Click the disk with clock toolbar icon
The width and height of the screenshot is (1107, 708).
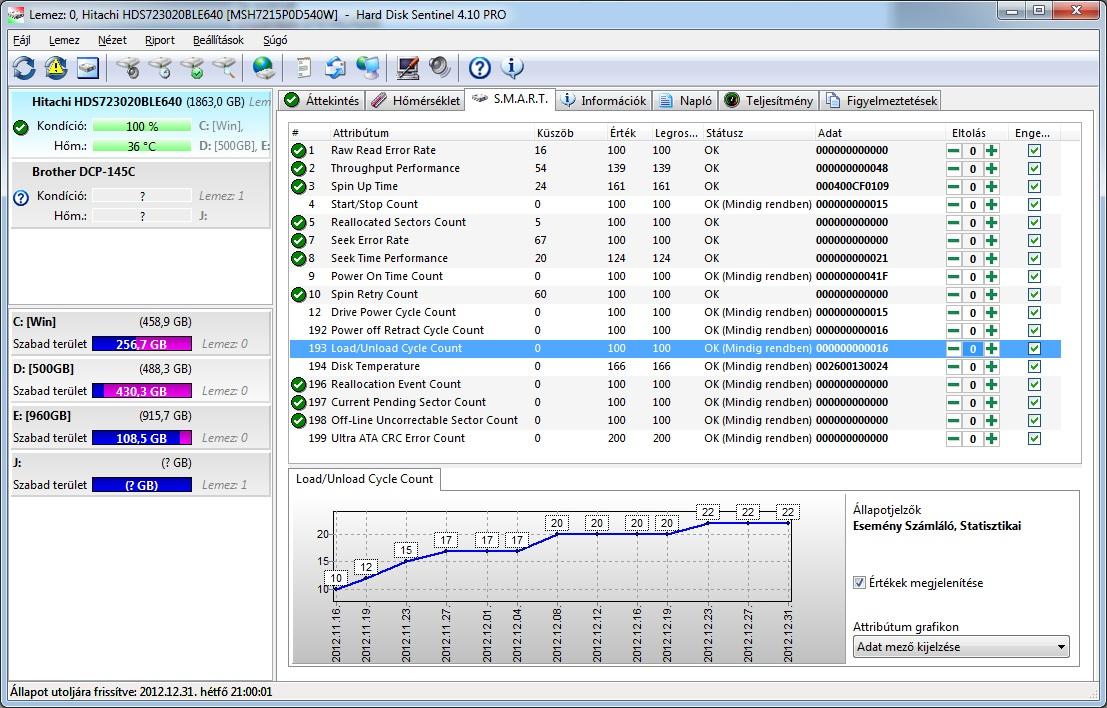coord(160,68)
